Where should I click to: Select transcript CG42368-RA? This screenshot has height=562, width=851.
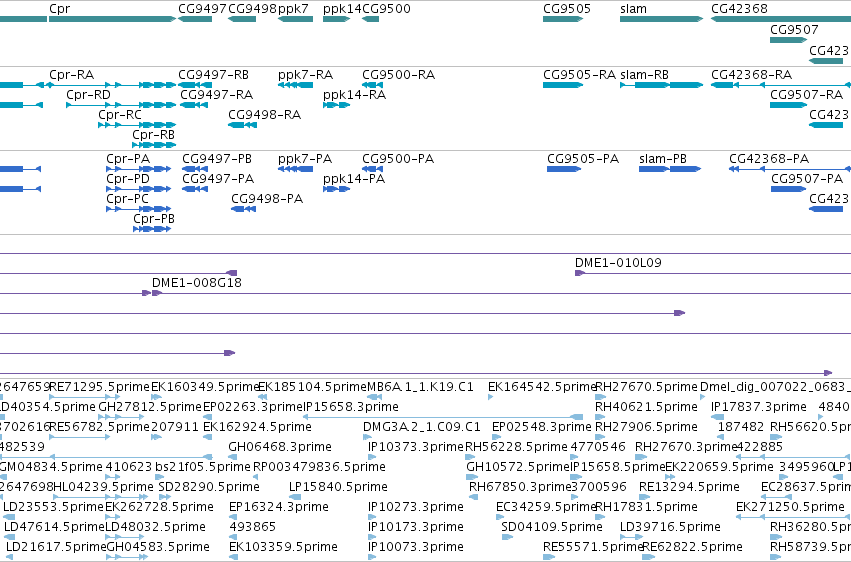tap(781, 85)
